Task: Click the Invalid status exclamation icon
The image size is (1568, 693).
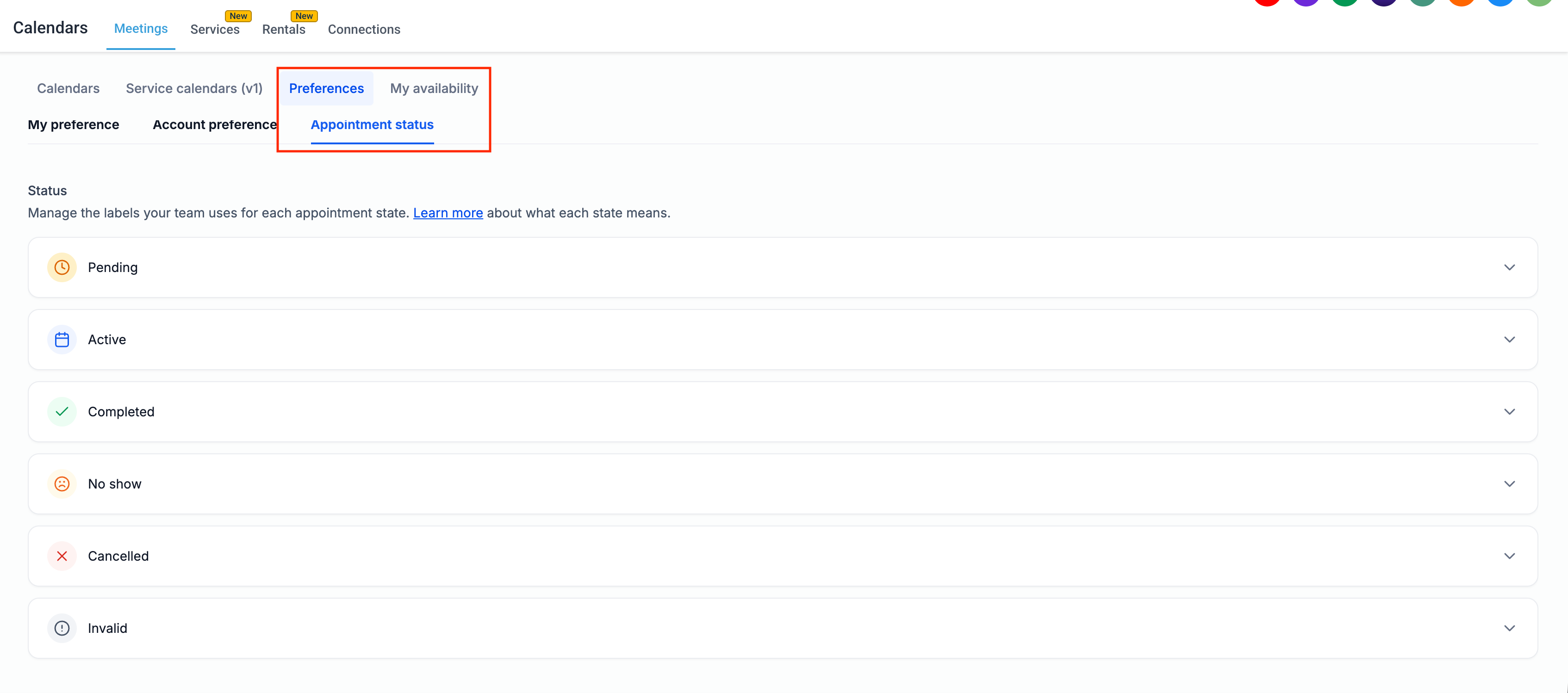Action: click(x=62, y=628)
